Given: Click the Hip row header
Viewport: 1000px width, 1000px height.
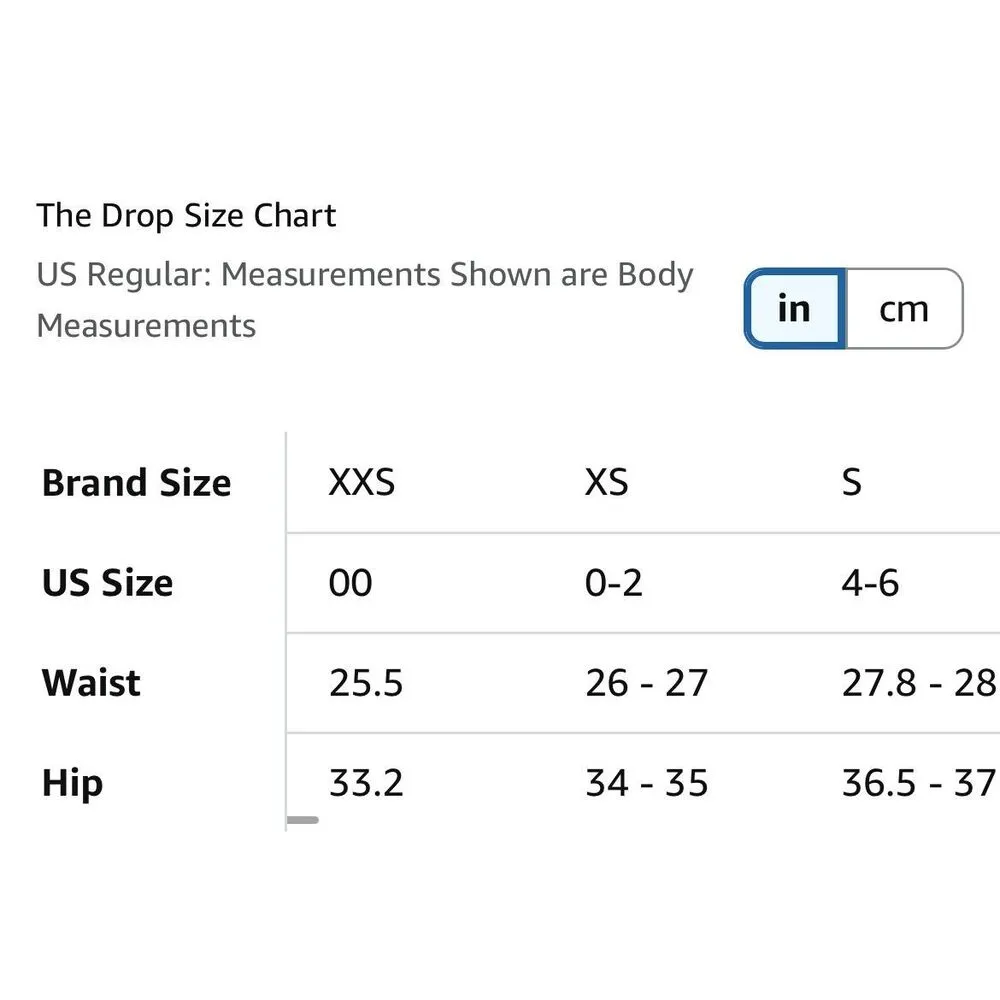Looking at the screenshot, I should pyautogui.click(x=72, y=783).
